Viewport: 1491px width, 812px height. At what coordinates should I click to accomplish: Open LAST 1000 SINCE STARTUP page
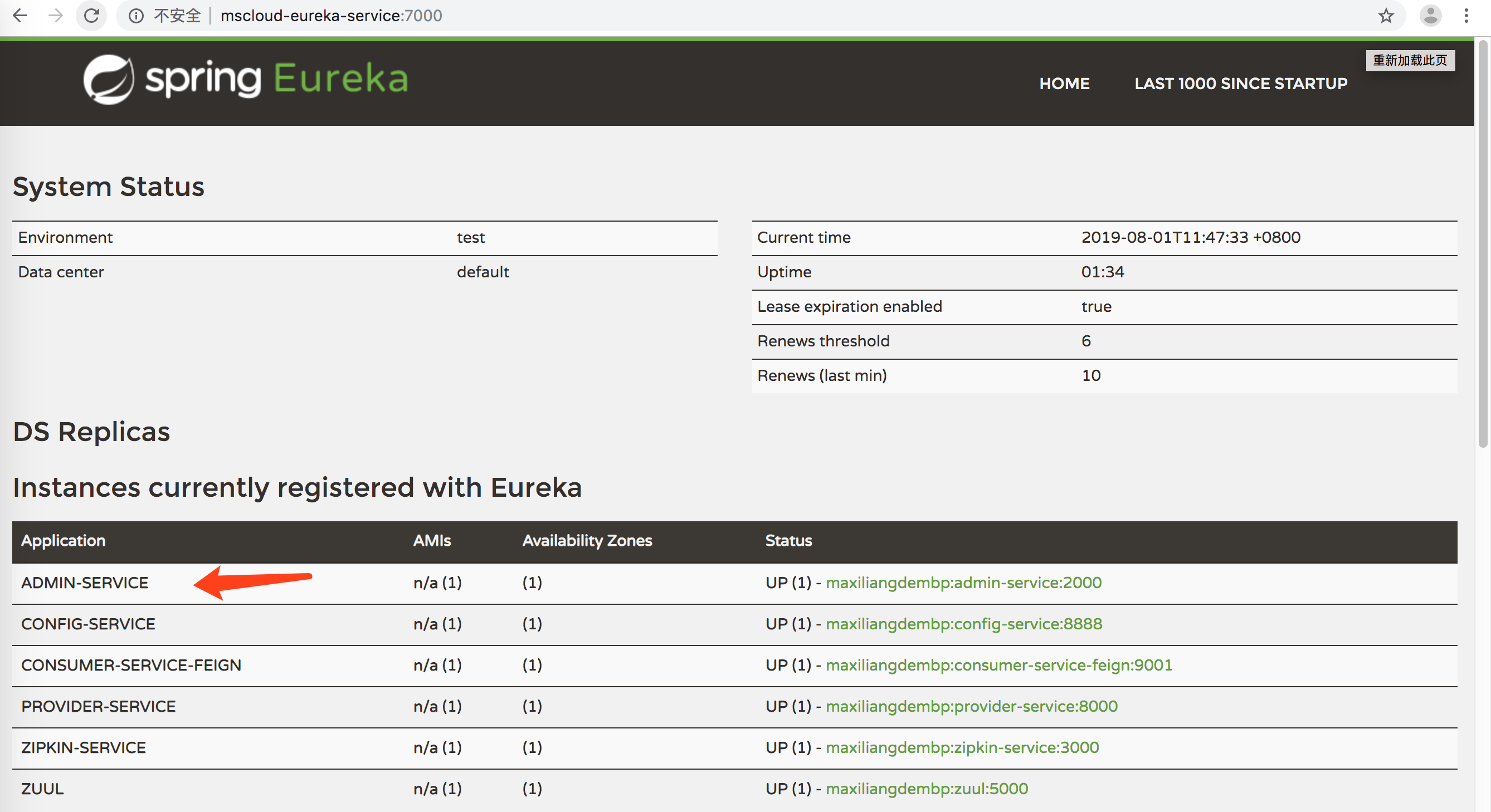pos(1240,84)
